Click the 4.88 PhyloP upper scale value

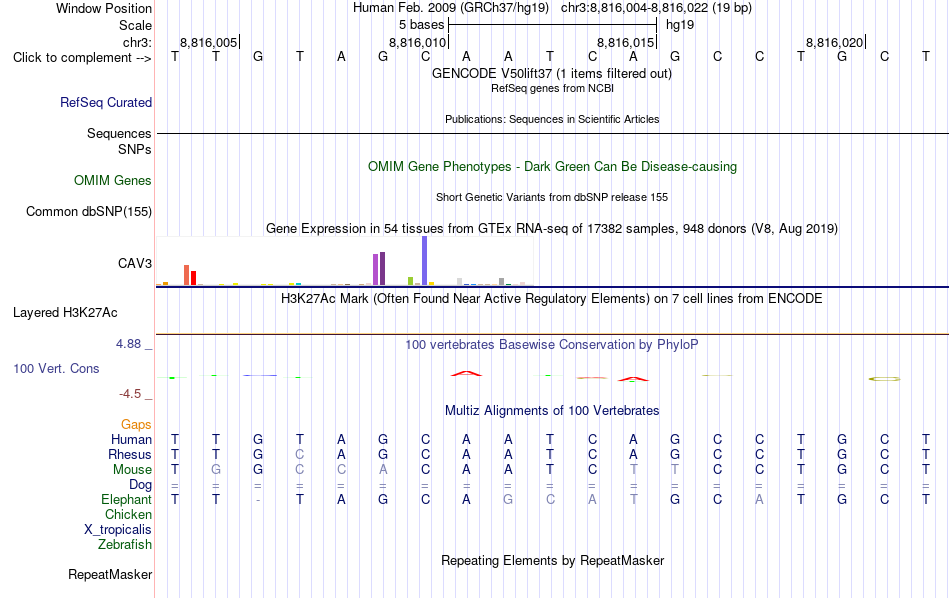128,344
